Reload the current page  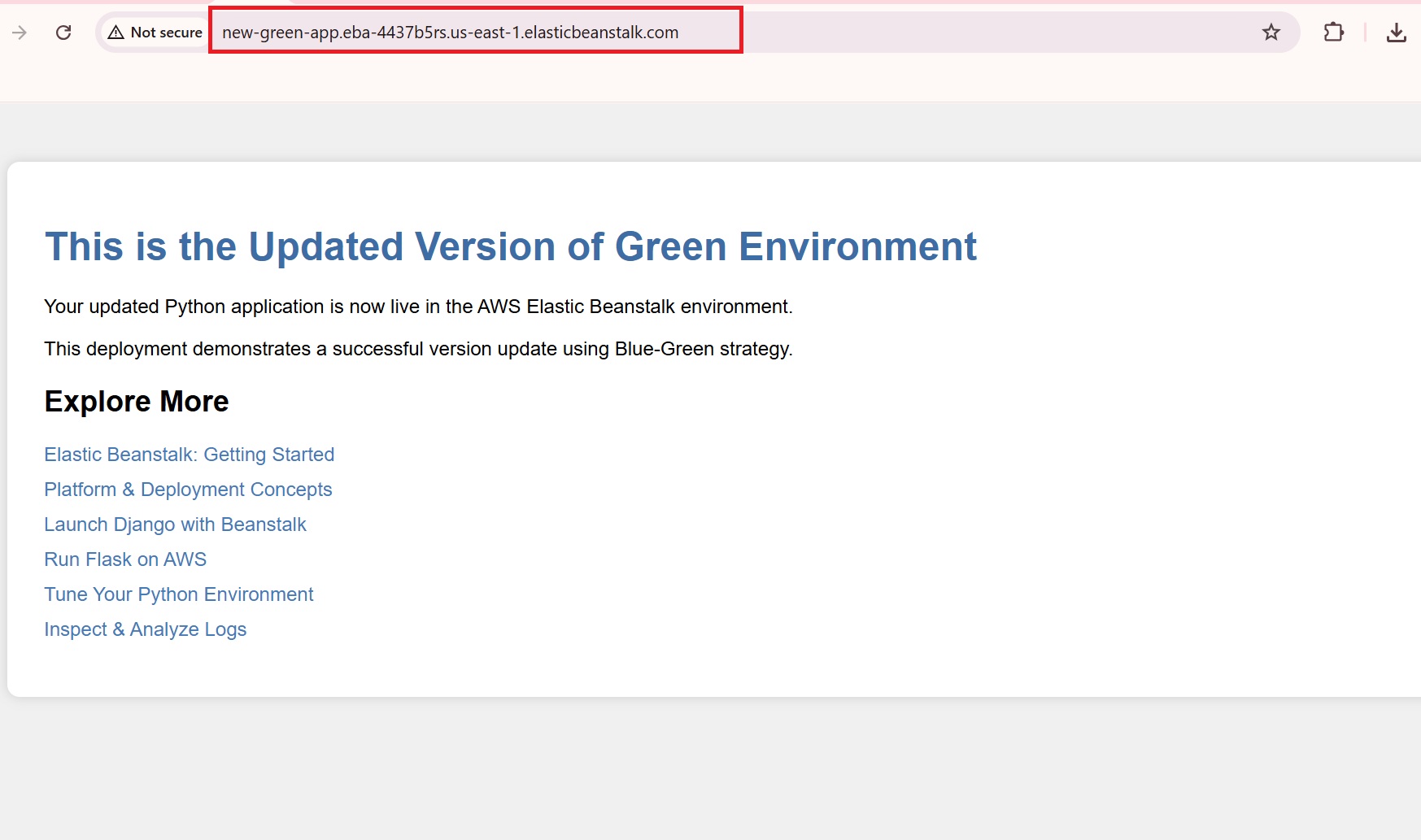[63, 33]
